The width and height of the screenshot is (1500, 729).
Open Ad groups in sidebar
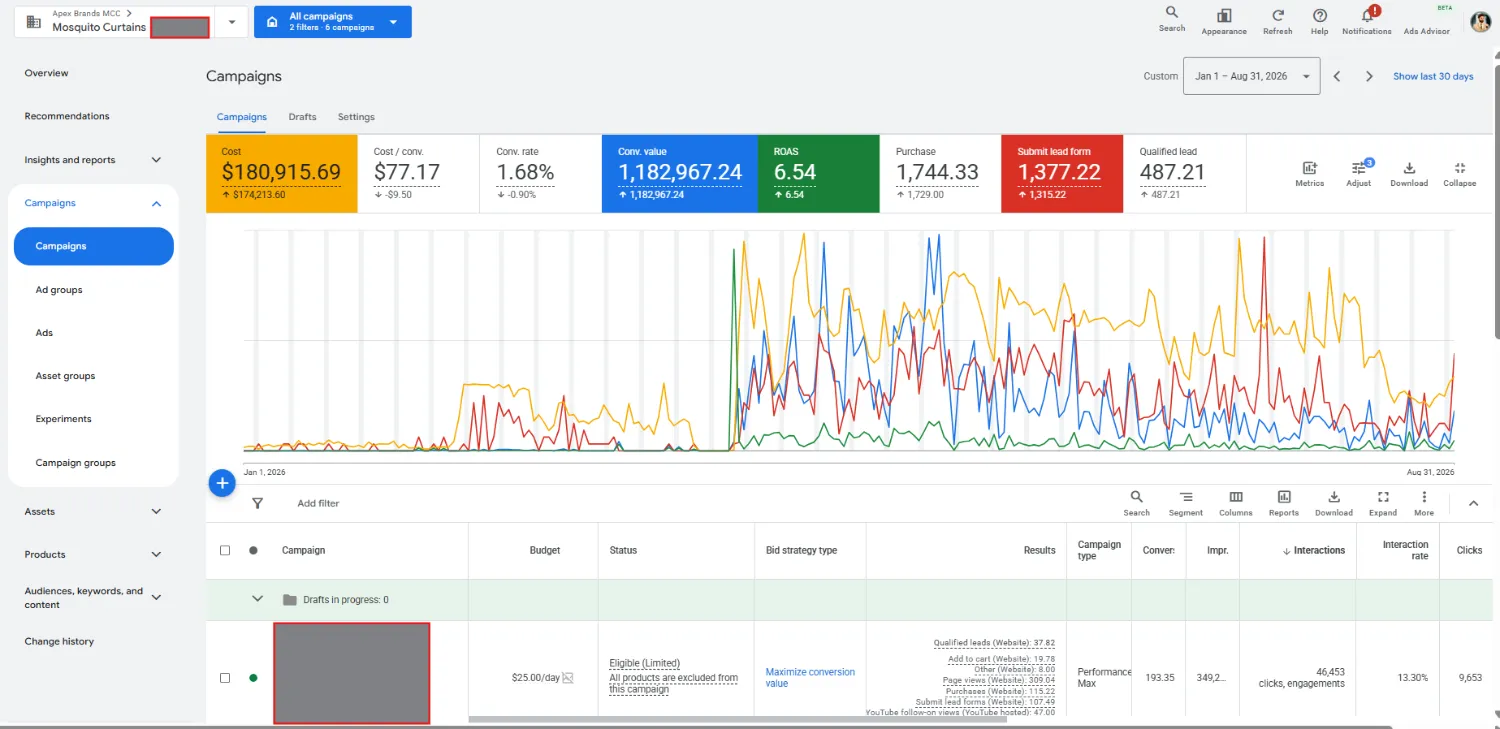(59, 290)
